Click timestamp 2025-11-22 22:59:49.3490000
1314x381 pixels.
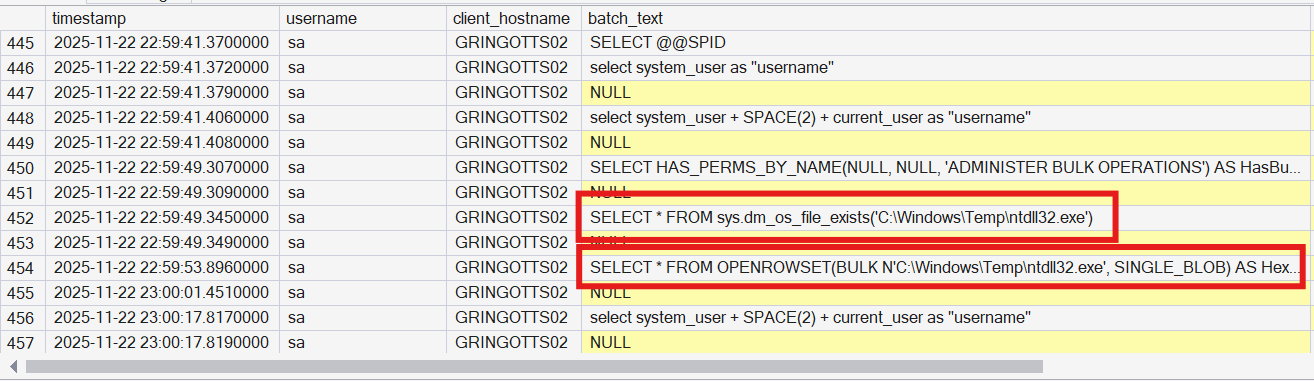(162, 243)
